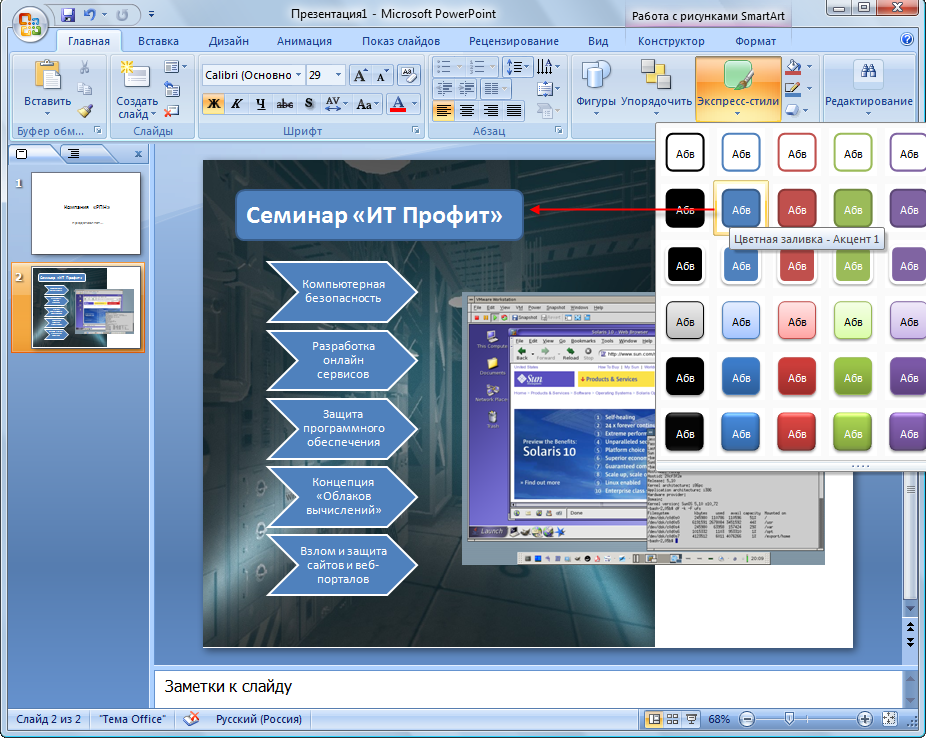Undo the last action
926x738 pixels.
click(x=90, y=14)
